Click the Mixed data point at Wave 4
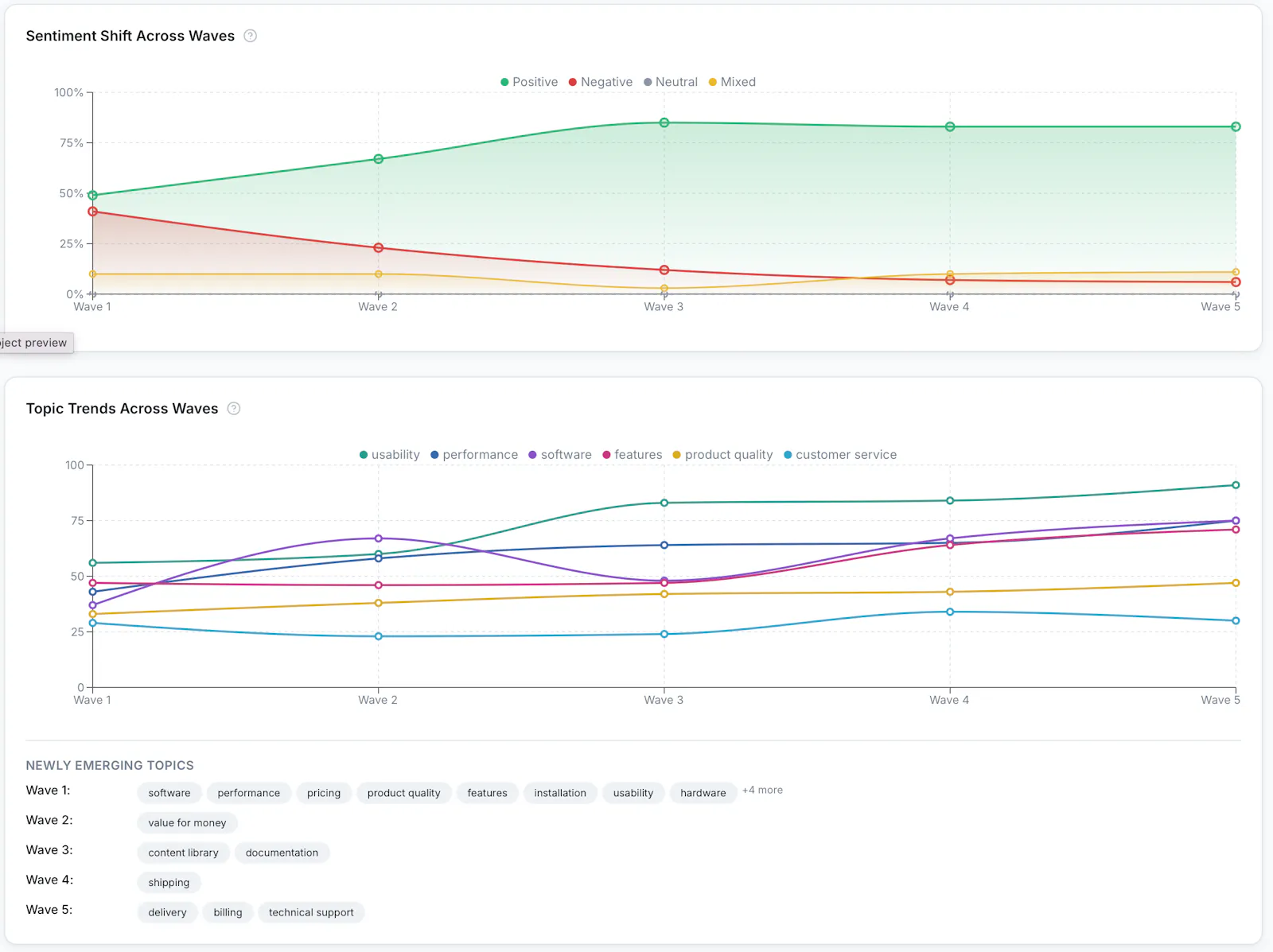1273x952 pixels. pyautogui.click(x=950, y=274)
